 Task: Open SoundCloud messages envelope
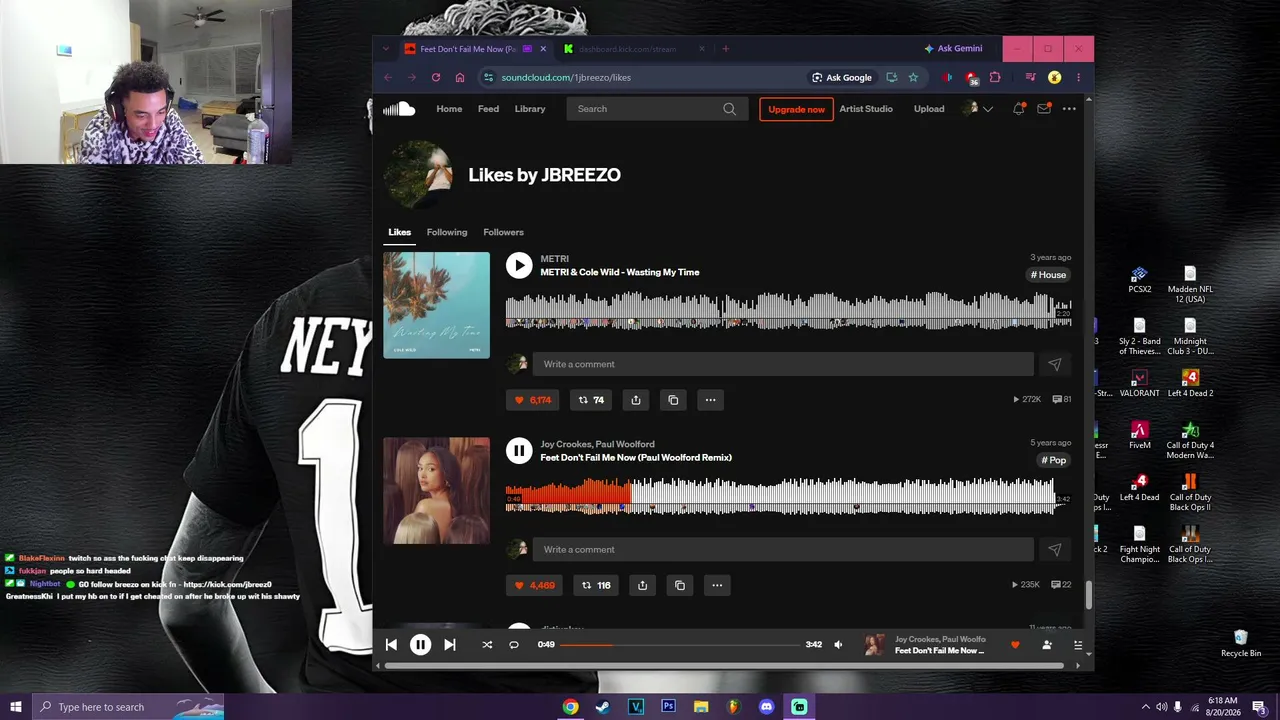pos(1044,109)
